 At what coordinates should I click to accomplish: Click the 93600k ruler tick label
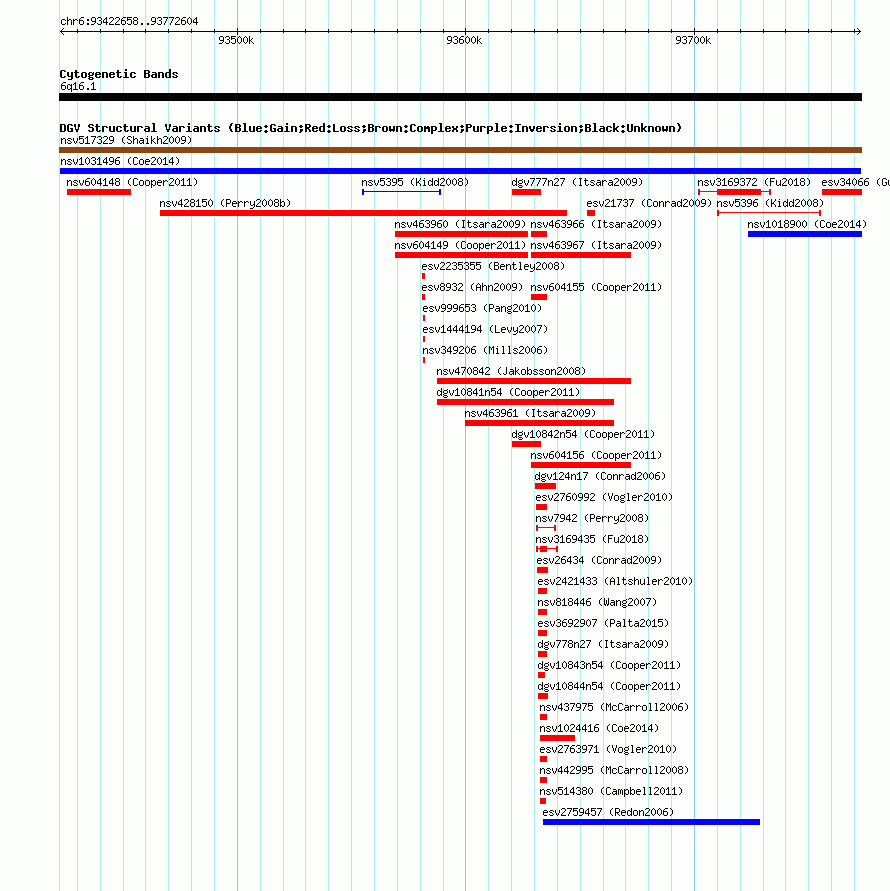coord(464,40)
